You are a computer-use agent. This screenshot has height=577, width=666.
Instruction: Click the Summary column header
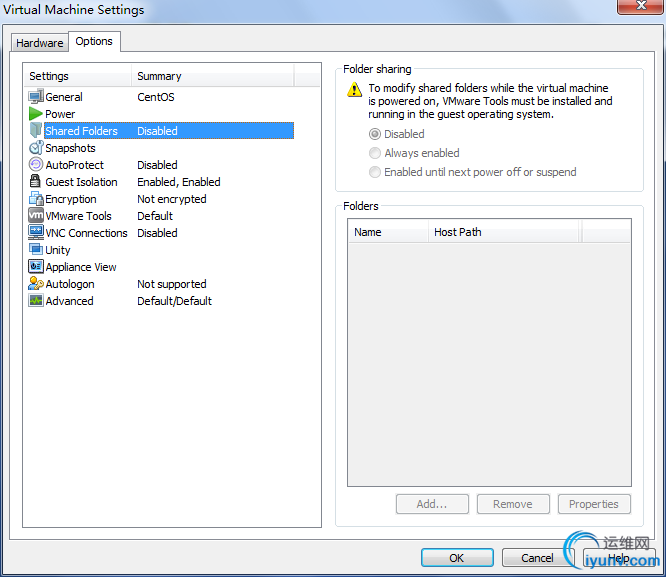coord(212,76)
